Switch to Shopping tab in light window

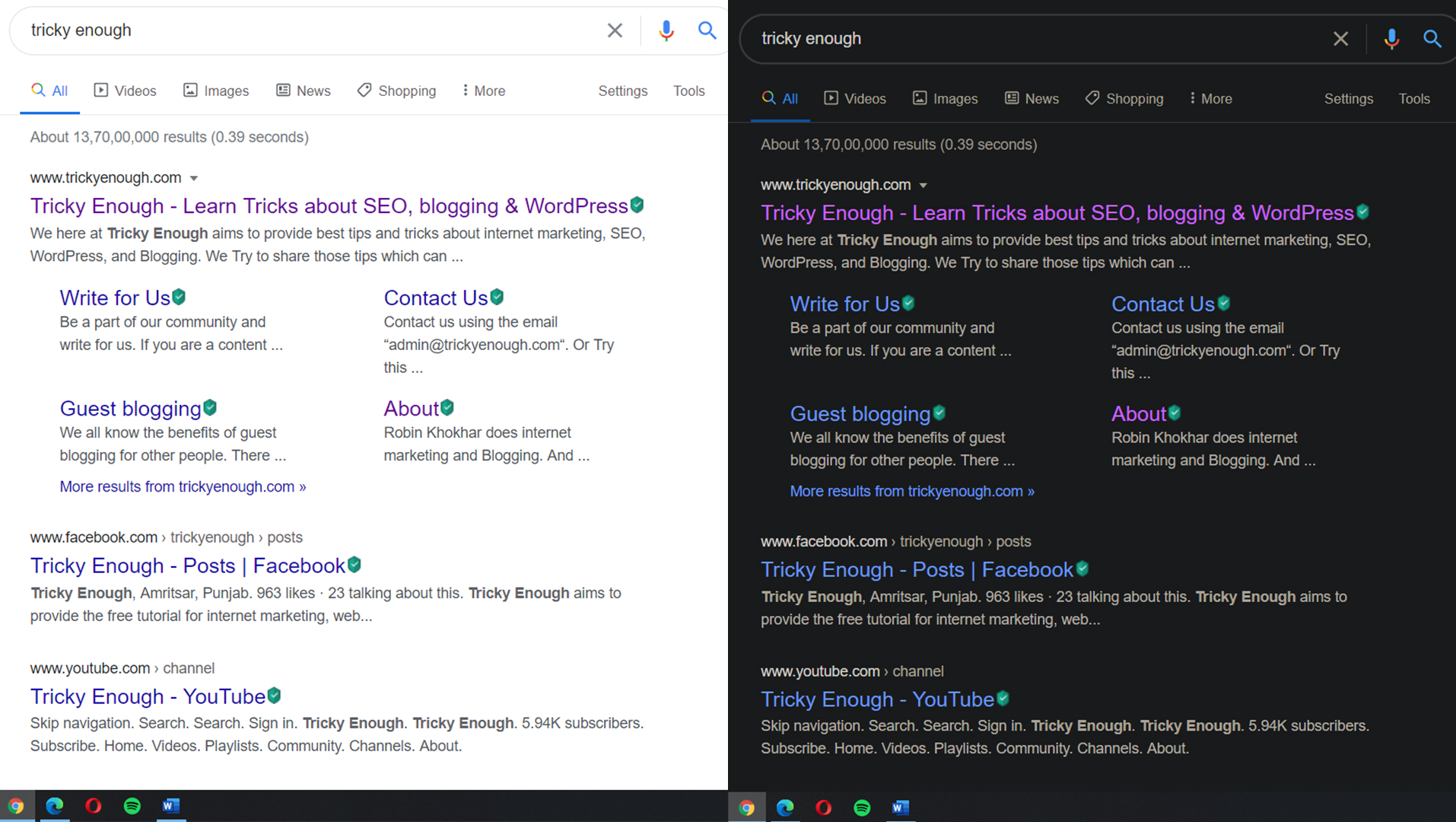tap(397, 91)
